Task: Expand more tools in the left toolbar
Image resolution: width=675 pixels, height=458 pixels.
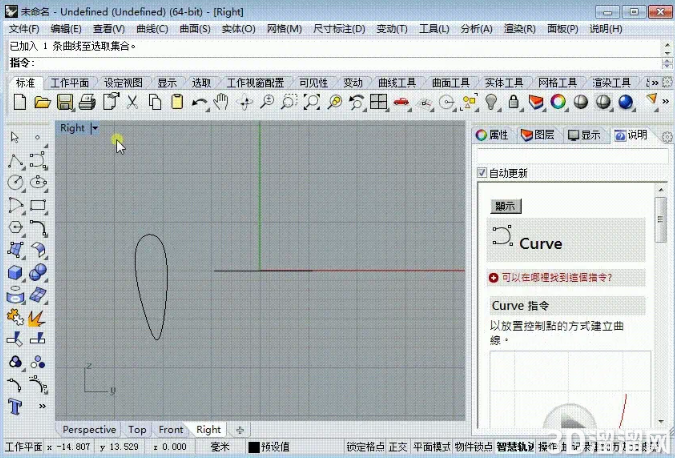Action: click(x=42, y=406)
